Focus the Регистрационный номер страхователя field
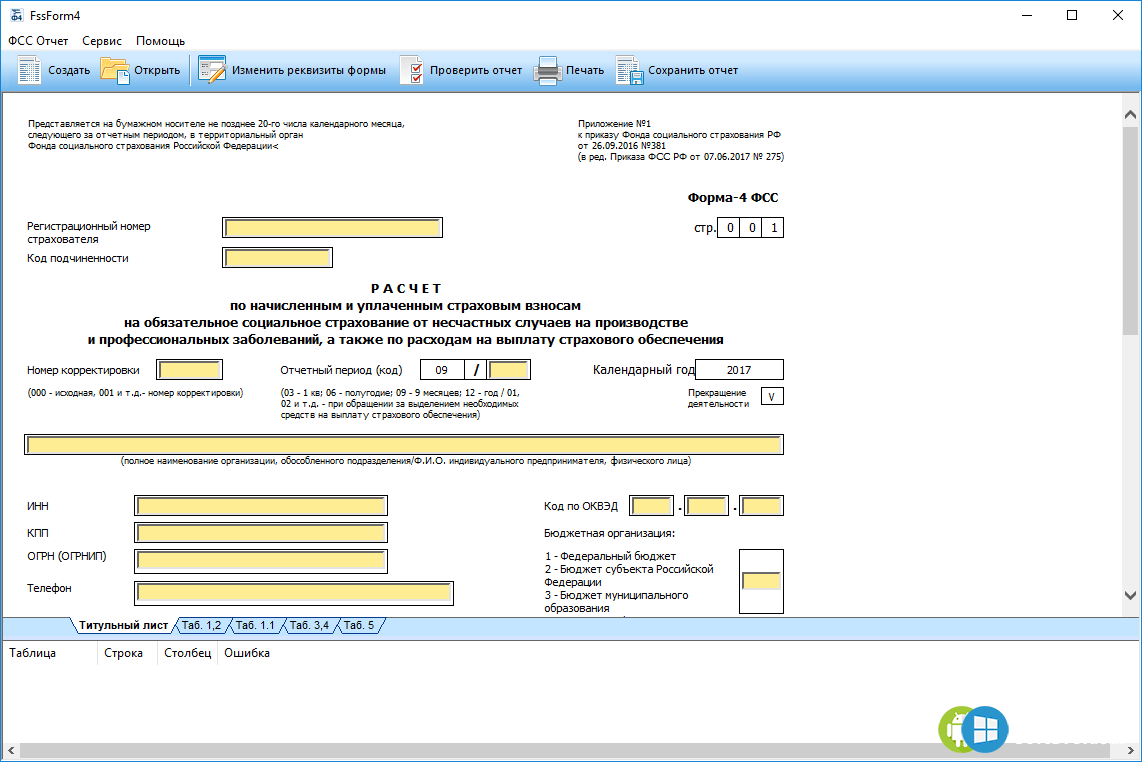1142x762 pixels. coord(332,228)
